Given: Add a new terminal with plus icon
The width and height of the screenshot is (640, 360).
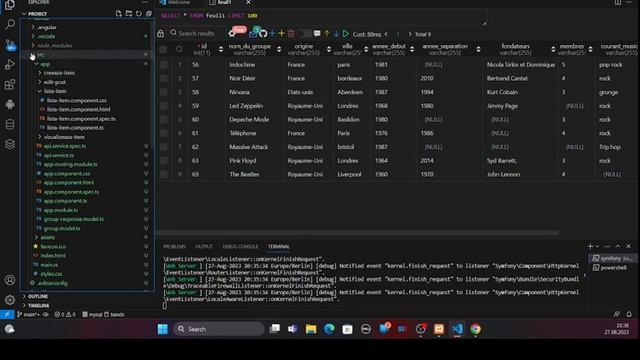Looking at the screenshot, I should [590, 246].
